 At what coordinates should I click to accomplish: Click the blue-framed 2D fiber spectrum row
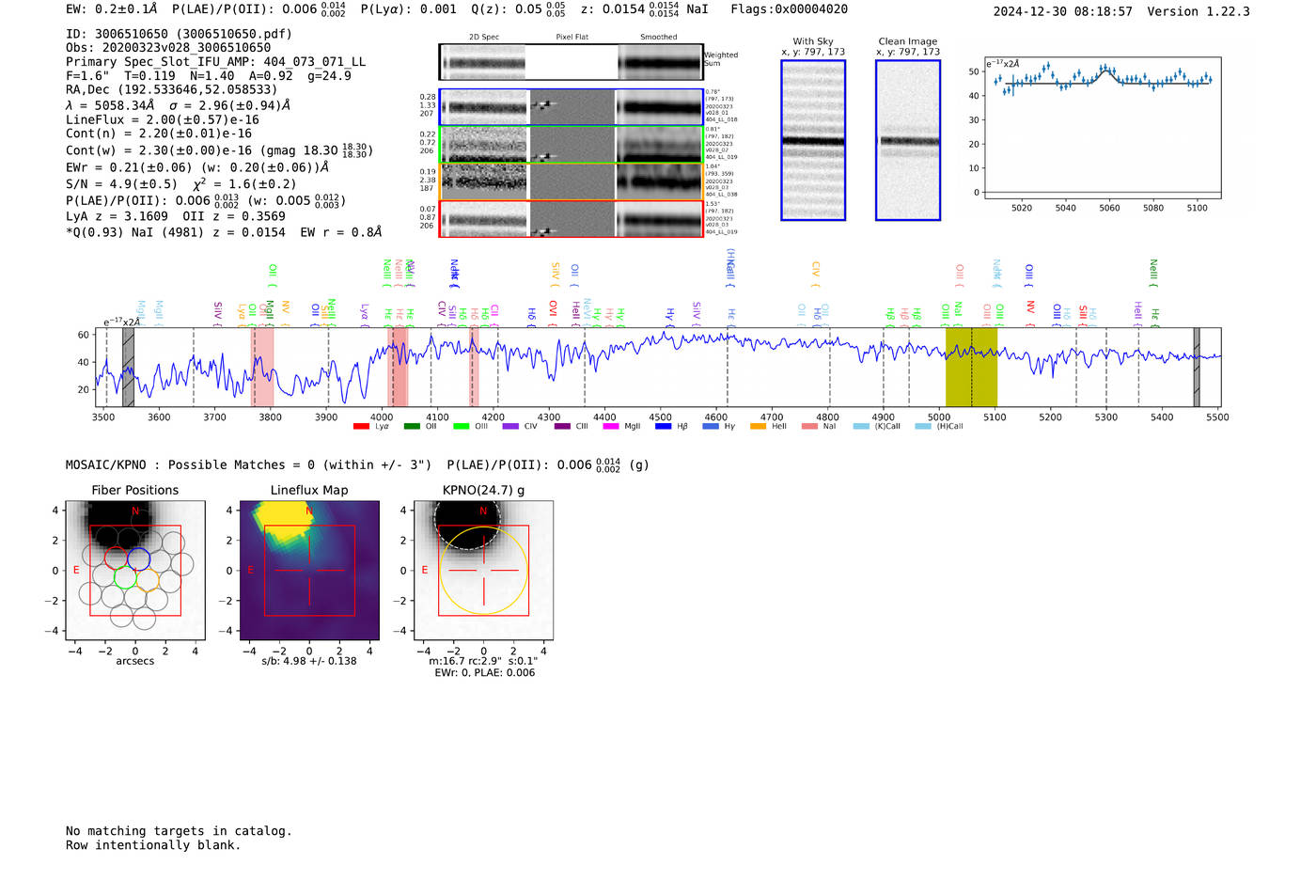571,107
